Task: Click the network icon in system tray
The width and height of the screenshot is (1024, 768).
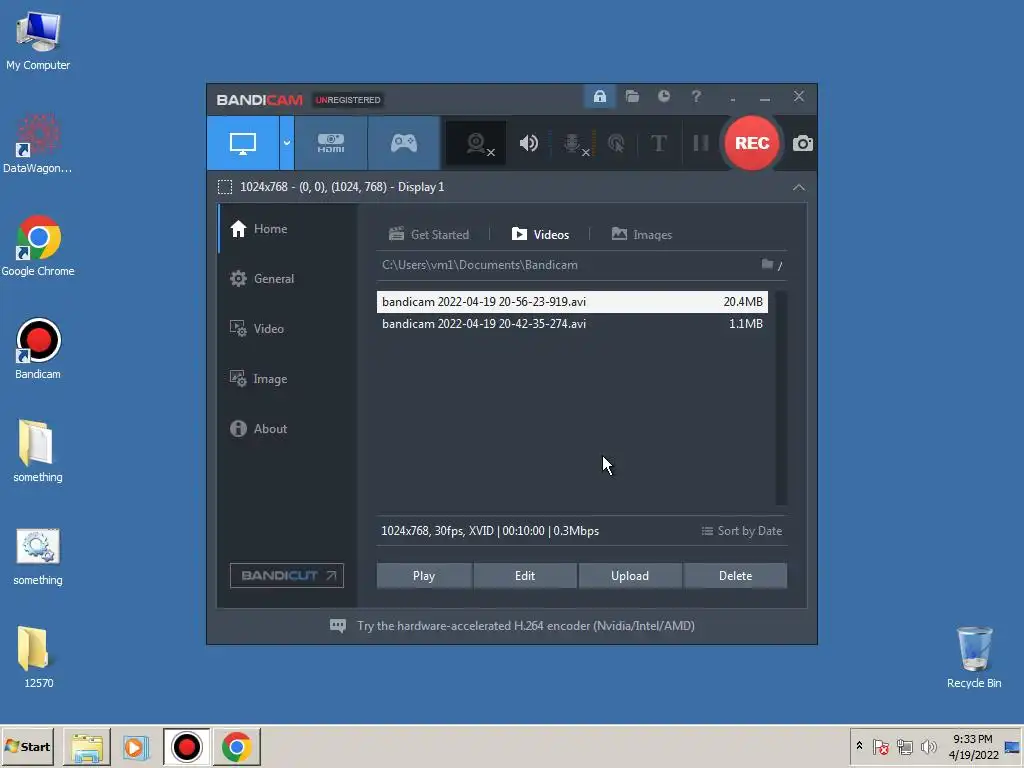Action: click(x=904, y=746)
